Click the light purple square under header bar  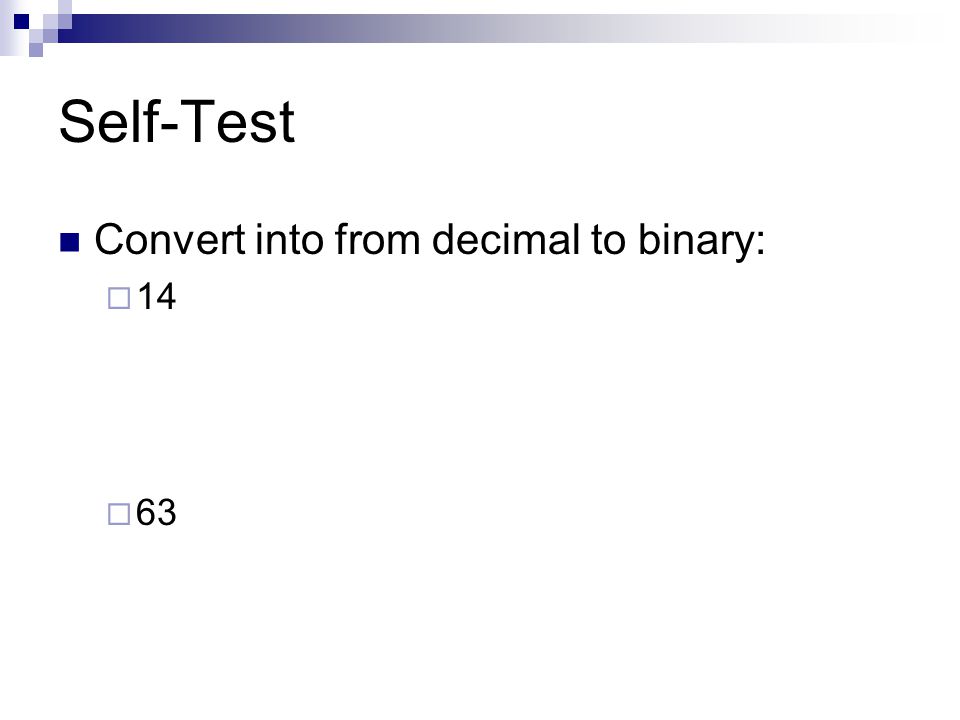coord(36,50)
